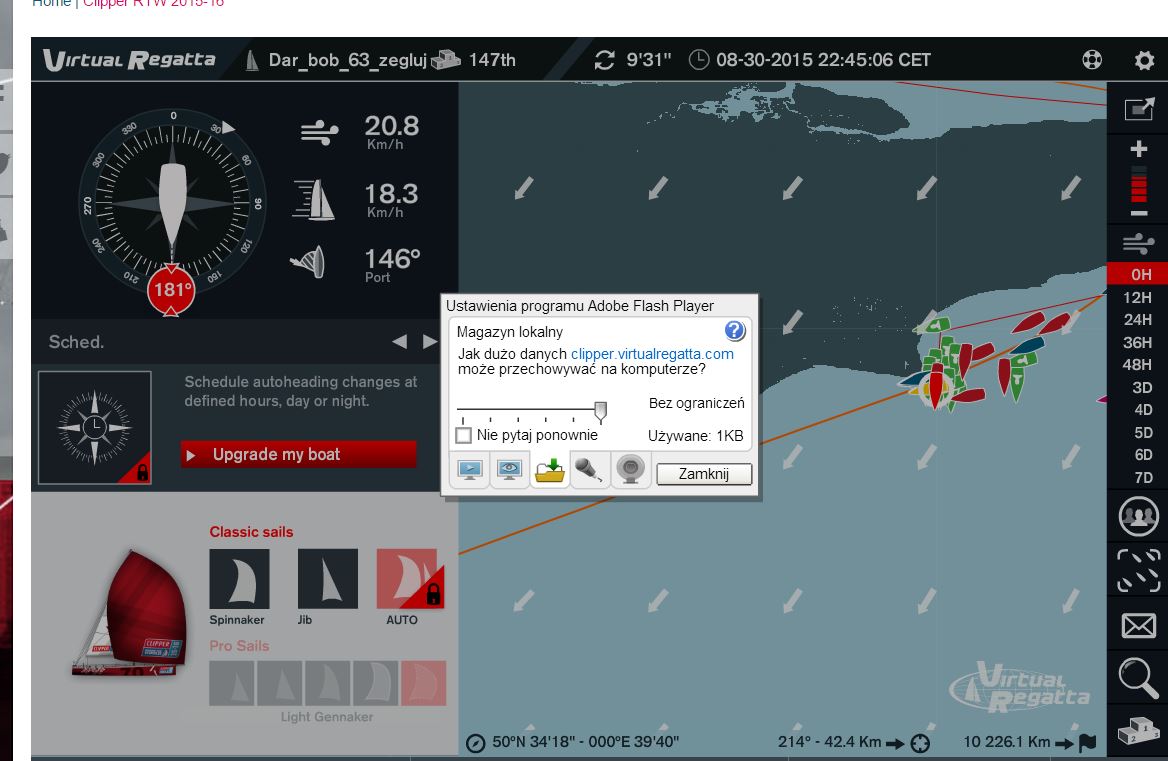Viewport: 1168px width, 761px height.
Task: Zoom in the map with plus
Action: click(x=1138, y=149)
